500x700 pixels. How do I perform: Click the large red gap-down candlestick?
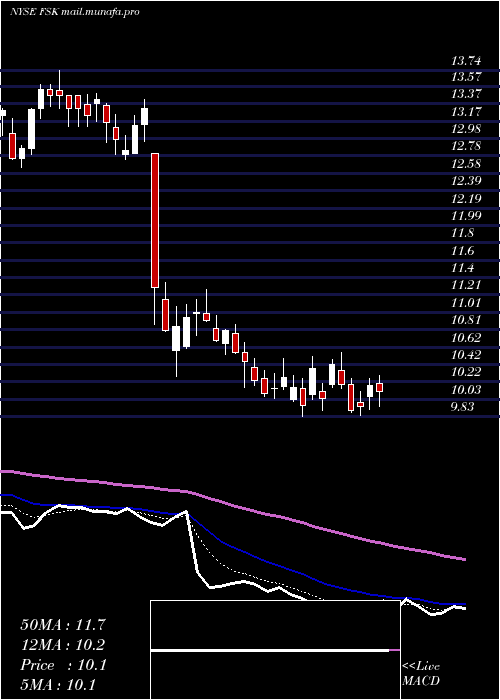(155, 220)
